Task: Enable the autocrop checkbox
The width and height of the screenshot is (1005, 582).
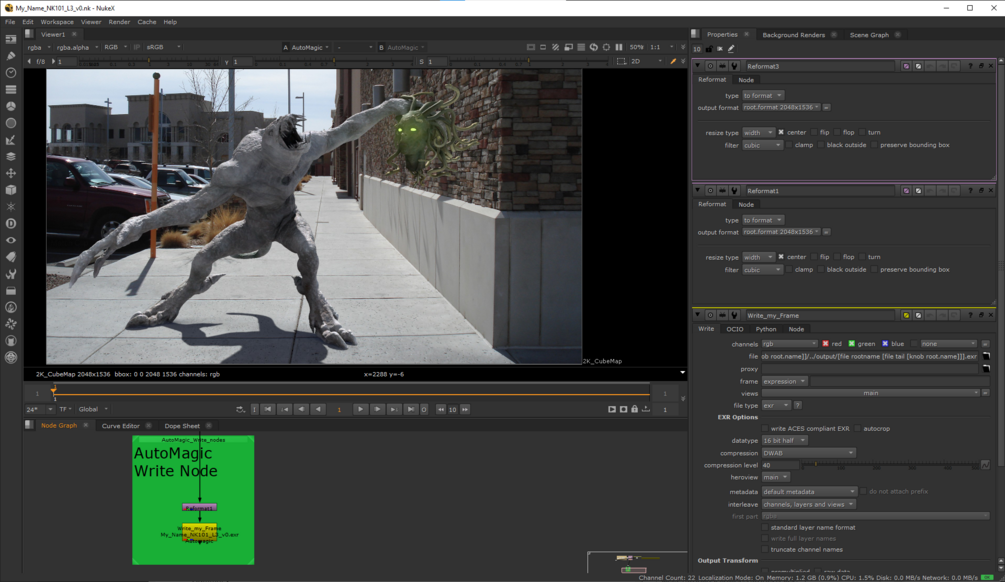Action: [858, 428]
